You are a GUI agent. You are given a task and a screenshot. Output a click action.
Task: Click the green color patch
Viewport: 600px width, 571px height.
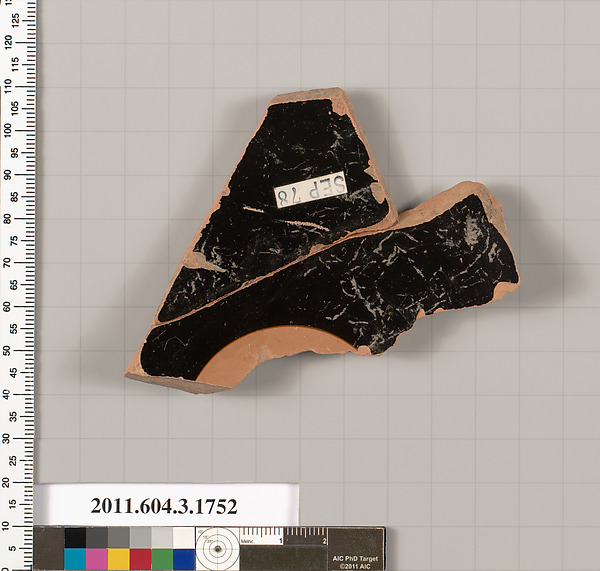click(162, 559)
